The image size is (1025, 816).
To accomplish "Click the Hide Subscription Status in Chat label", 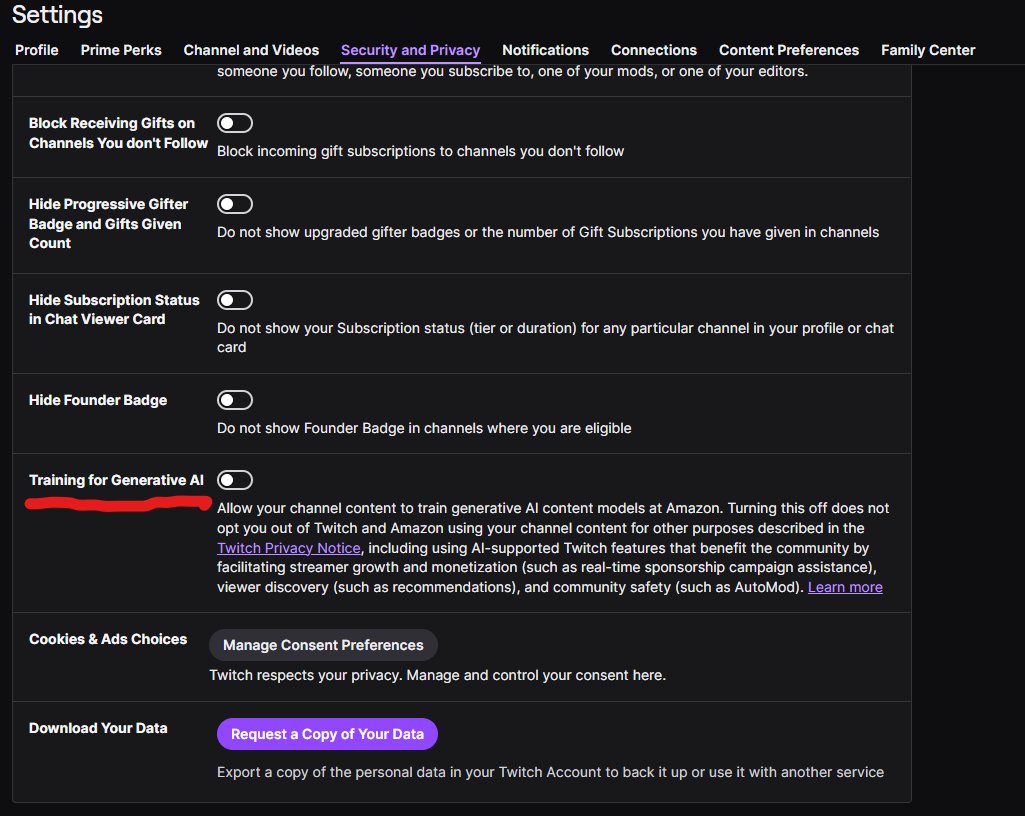I will 114,309.
